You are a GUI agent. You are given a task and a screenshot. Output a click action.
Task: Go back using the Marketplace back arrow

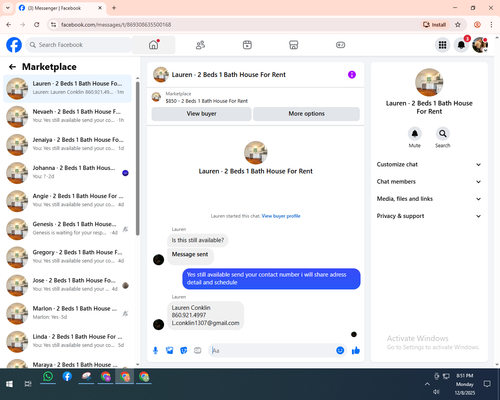click(12, 67)
